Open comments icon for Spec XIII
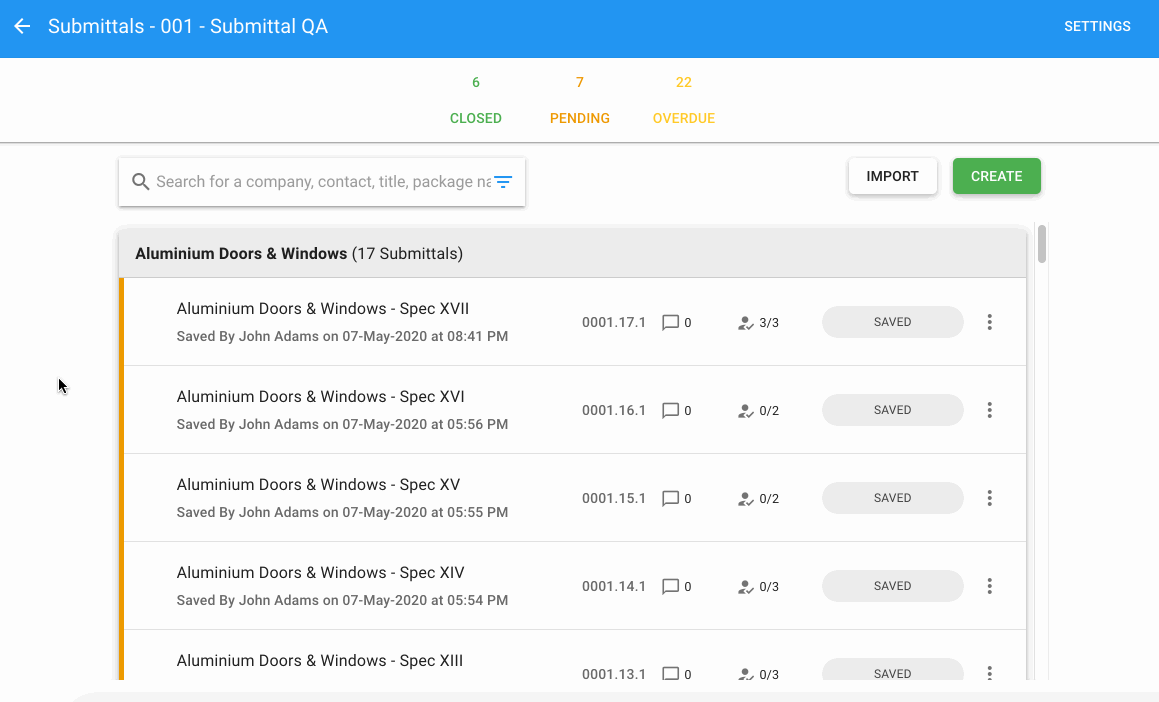Viewport: 1159px width, 702px height. pos(670,674)
